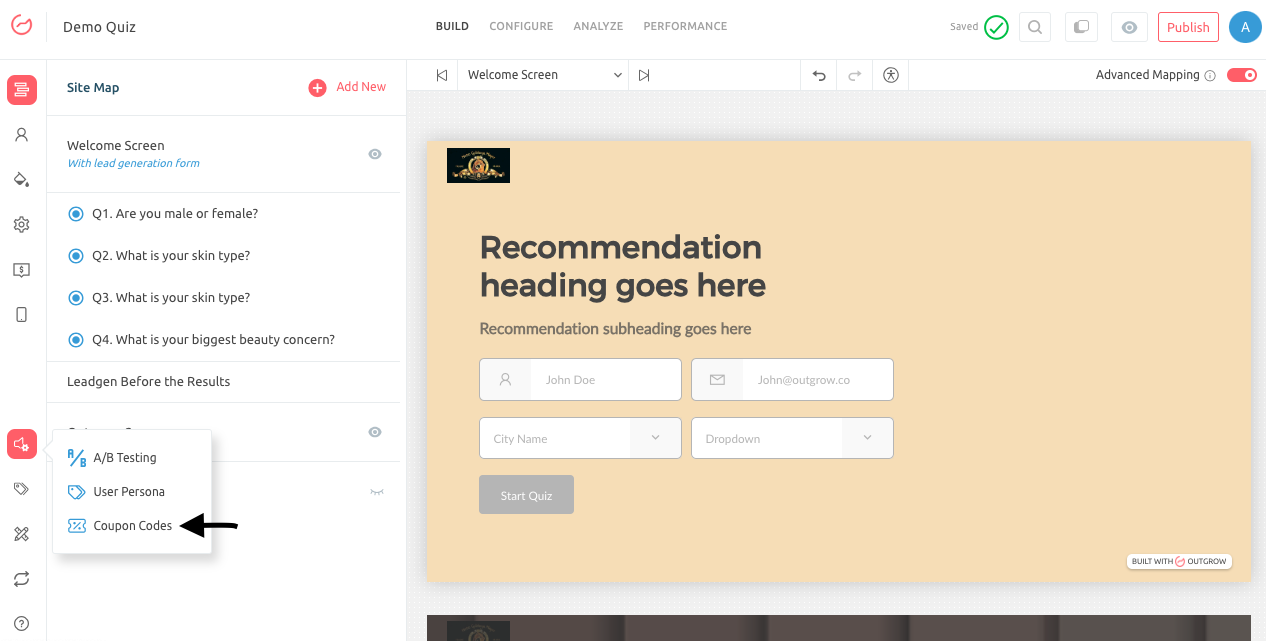1266x641 pixels.
Task: Click the Publish button
Action: (1188, 27)
